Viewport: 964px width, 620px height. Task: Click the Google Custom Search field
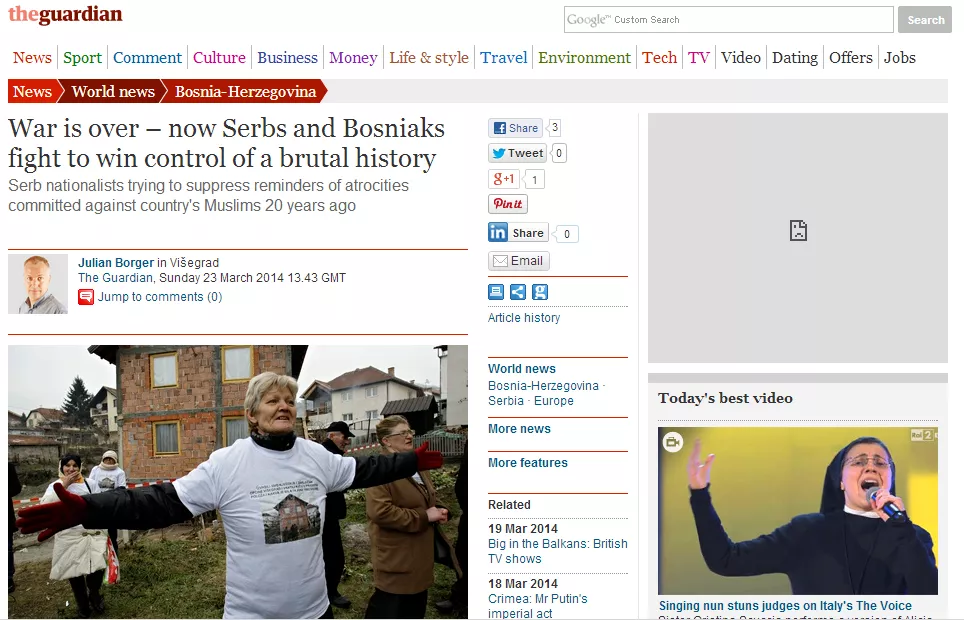[x=729, y=20]
